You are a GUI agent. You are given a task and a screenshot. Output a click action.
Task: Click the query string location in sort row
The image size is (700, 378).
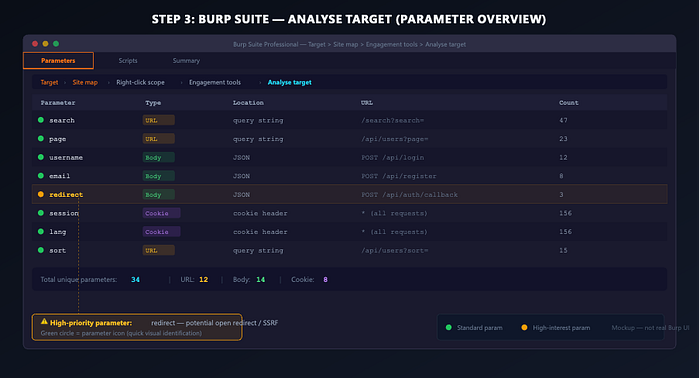(258, 250)
